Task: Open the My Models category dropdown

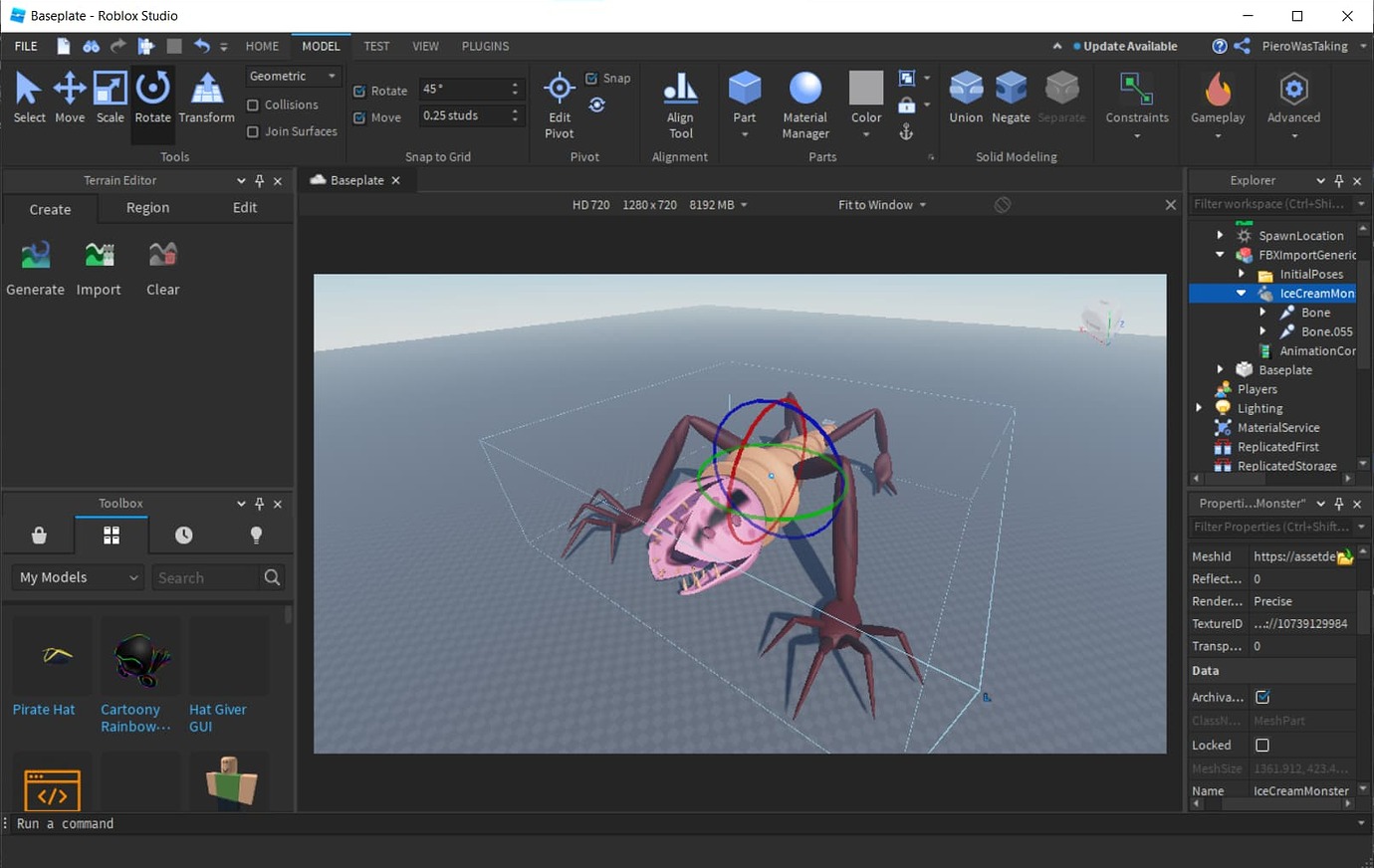Action: [x=78, y=577]
